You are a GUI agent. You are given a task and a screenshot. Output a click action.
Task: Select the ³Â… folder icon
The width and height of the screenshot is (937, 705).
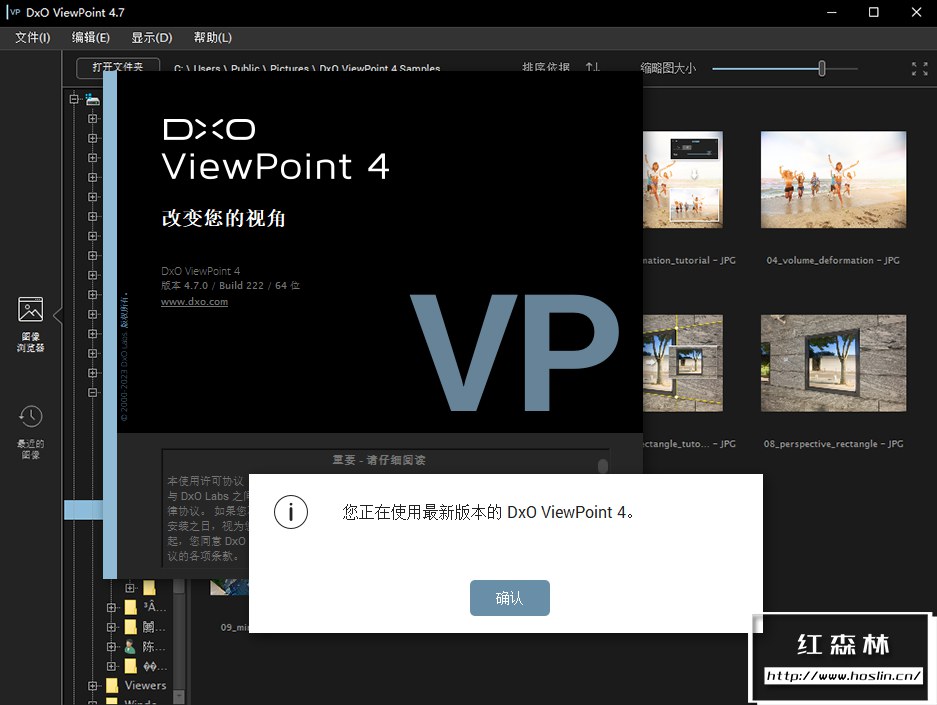pos(130,608)
